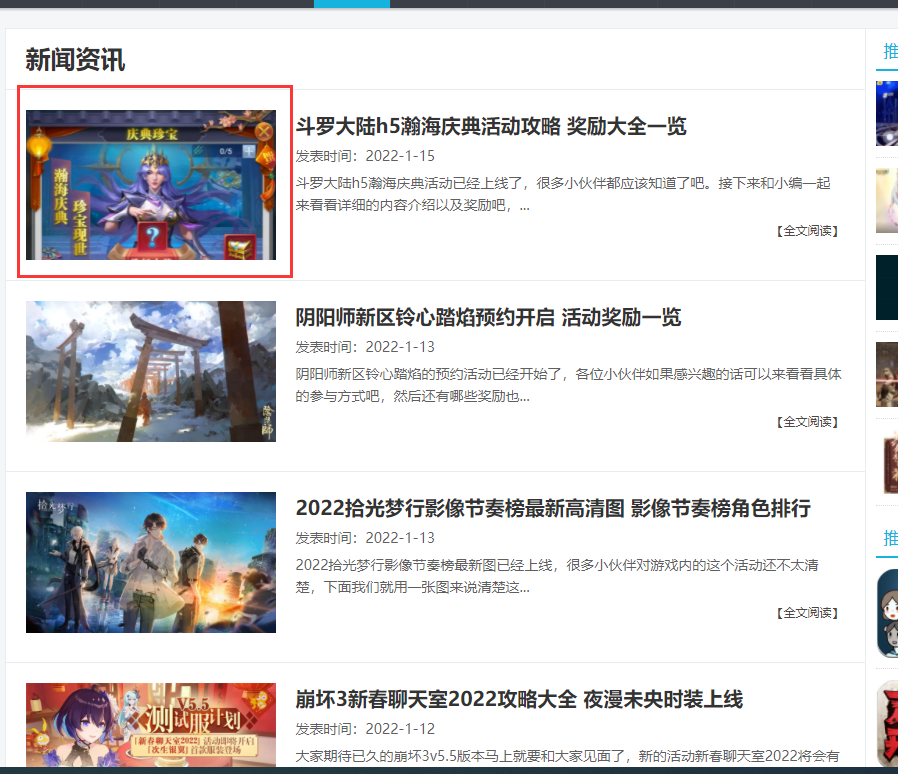Click the 阴阳师新区铃心踏焰的预约活动 summary text

568,385
